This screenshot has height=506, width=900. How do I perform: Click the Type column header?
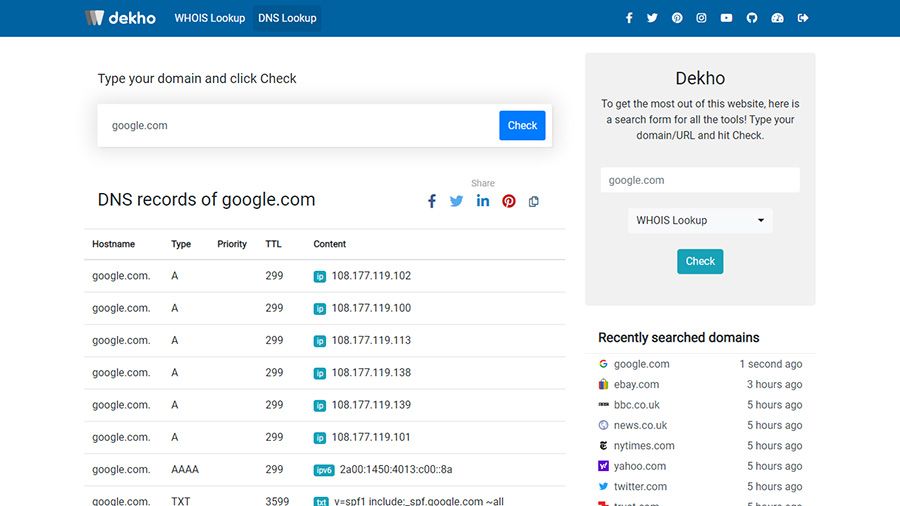pyautogui.click(x=181, y=244)
